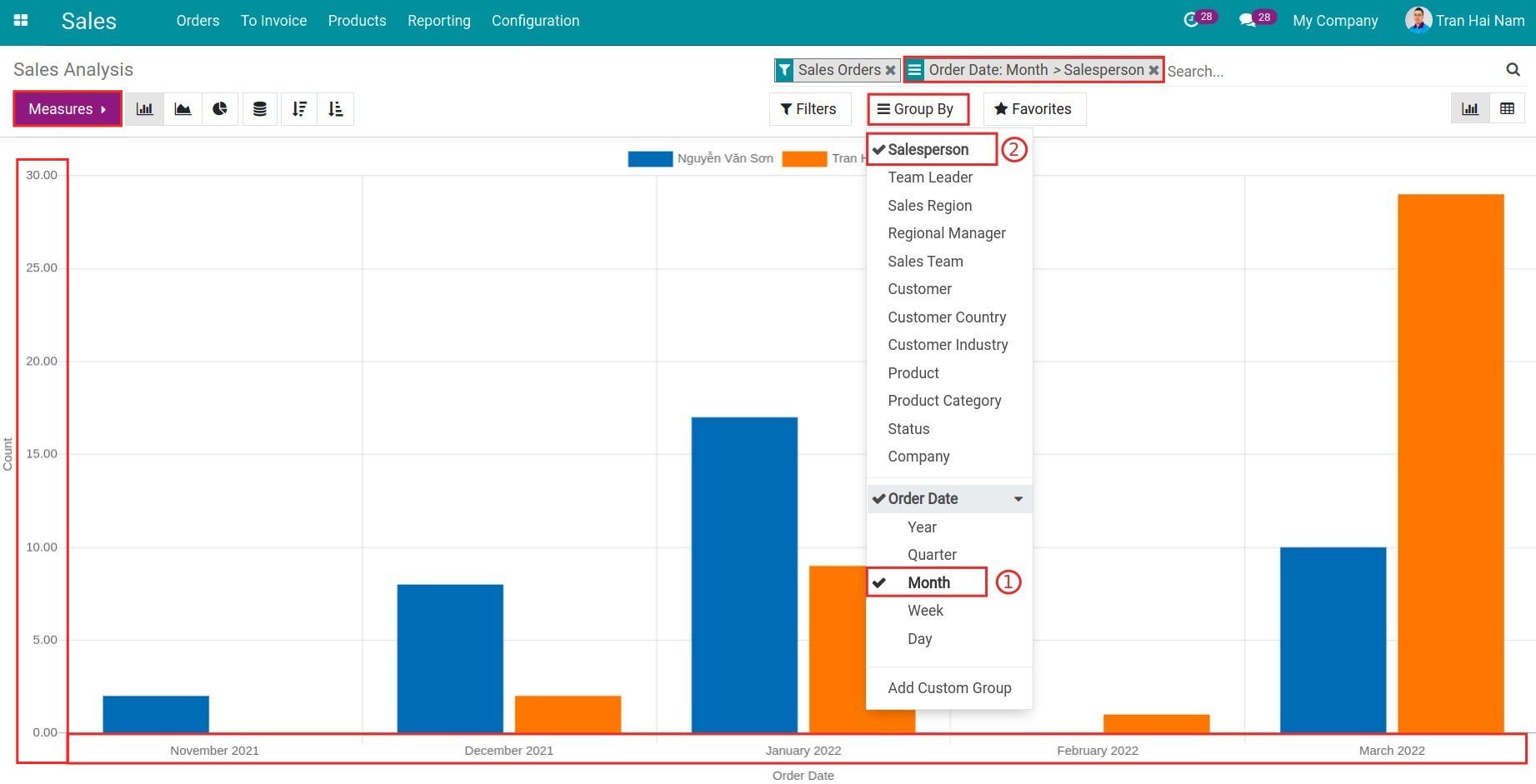Open the Filters dropdown

[x=809, y=109]
